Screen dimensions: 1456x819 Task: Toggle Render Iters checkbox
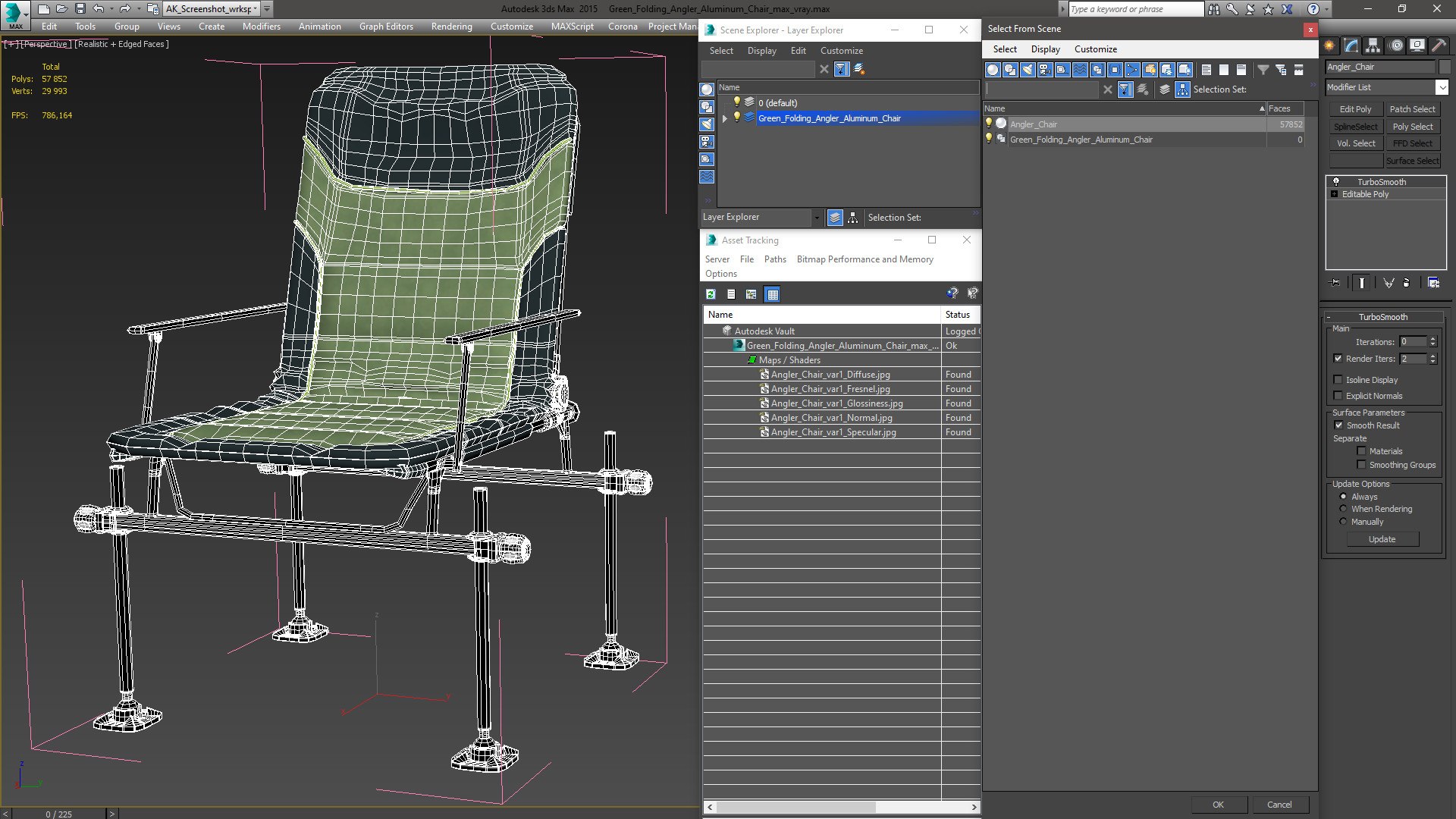click(x=1338, y=359)
